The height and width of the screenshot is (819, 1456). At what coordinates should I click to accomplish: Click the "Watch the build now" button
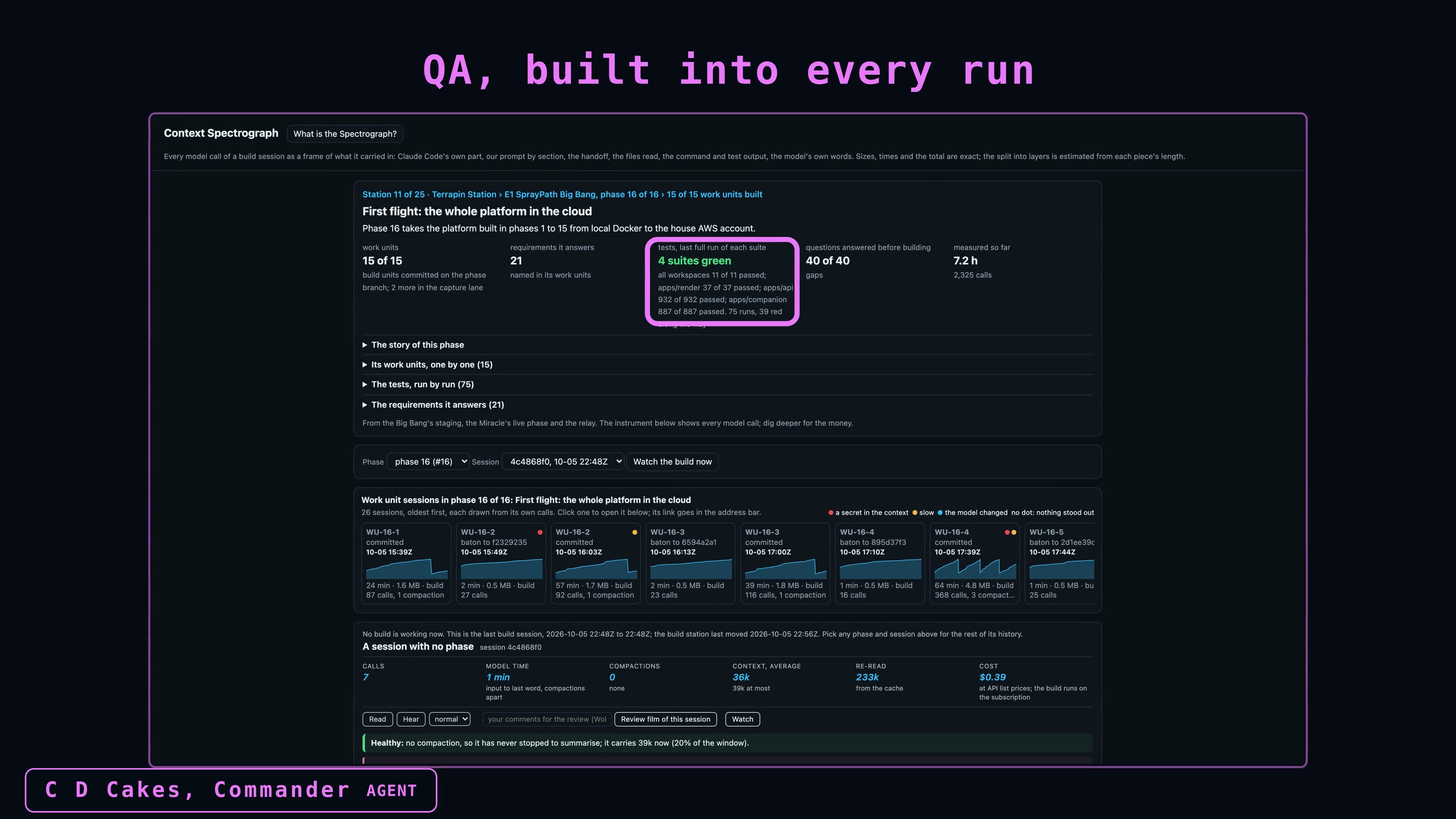tap(672, 462)
